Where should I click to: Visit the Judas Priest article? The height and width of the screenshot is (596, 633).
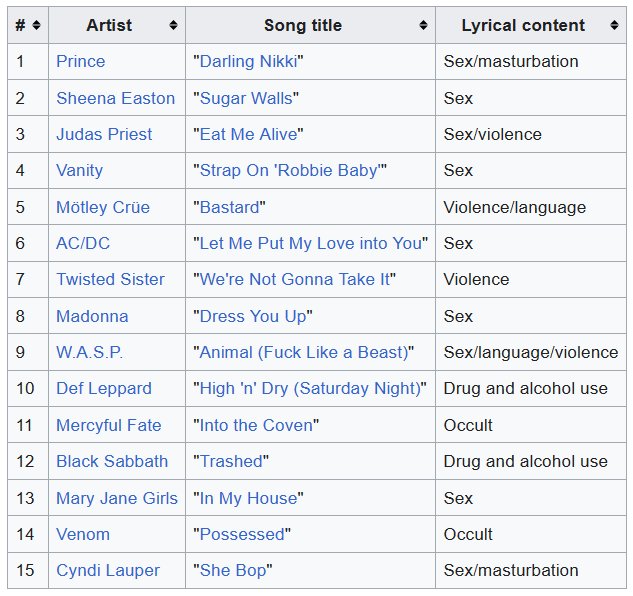[104, 134]
